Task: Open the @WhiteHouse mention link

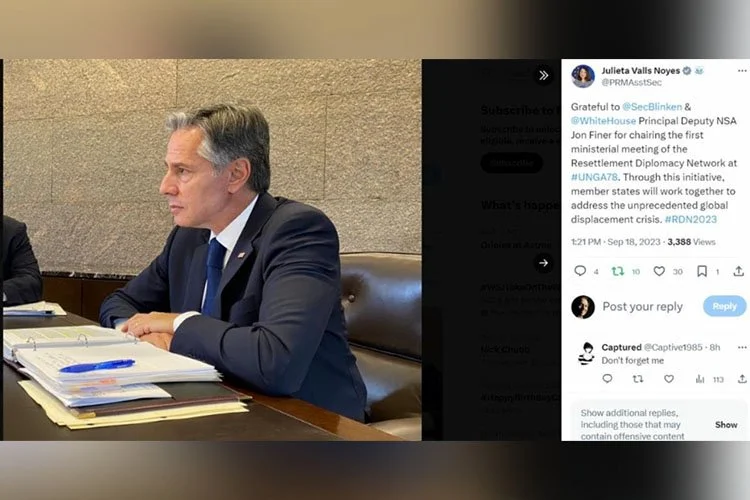Action: coord(603,121)
